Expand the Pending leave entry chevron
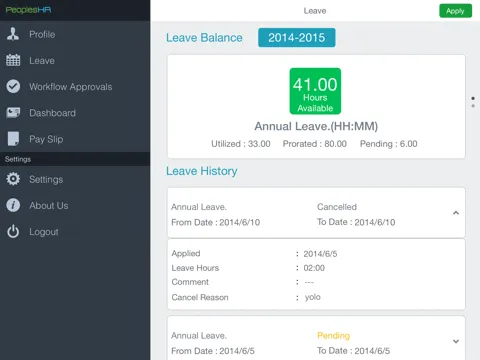Viewport: 480px width, 360px height. pos(456,341)
